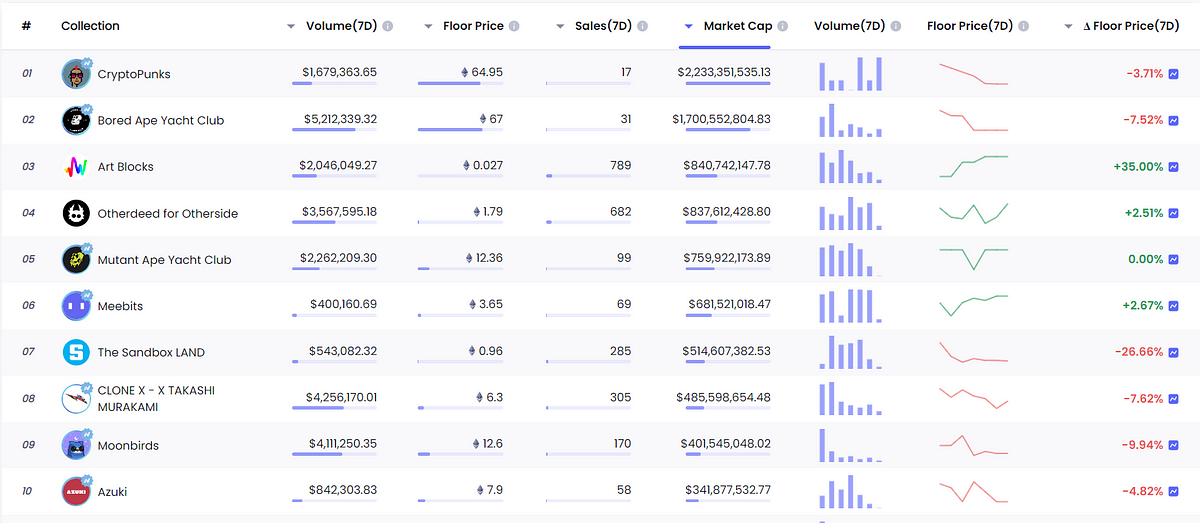
Task: Toggle Market Cap sort arrow
Action: (689, 27)
